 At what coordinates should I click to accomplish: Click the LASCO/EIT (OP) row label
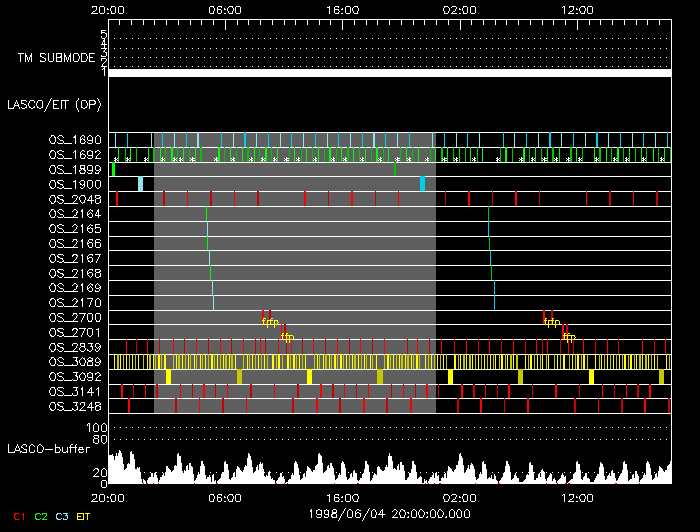click(x=54, y=105)
